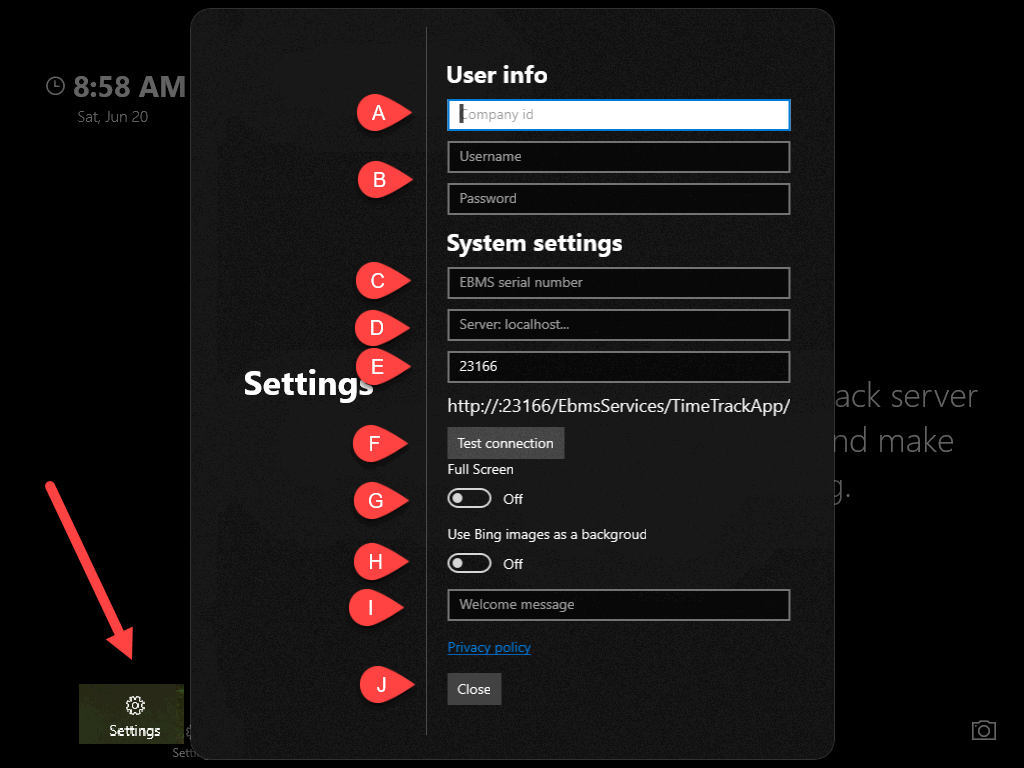Click the Settings gear icon button

pos(134,714)
